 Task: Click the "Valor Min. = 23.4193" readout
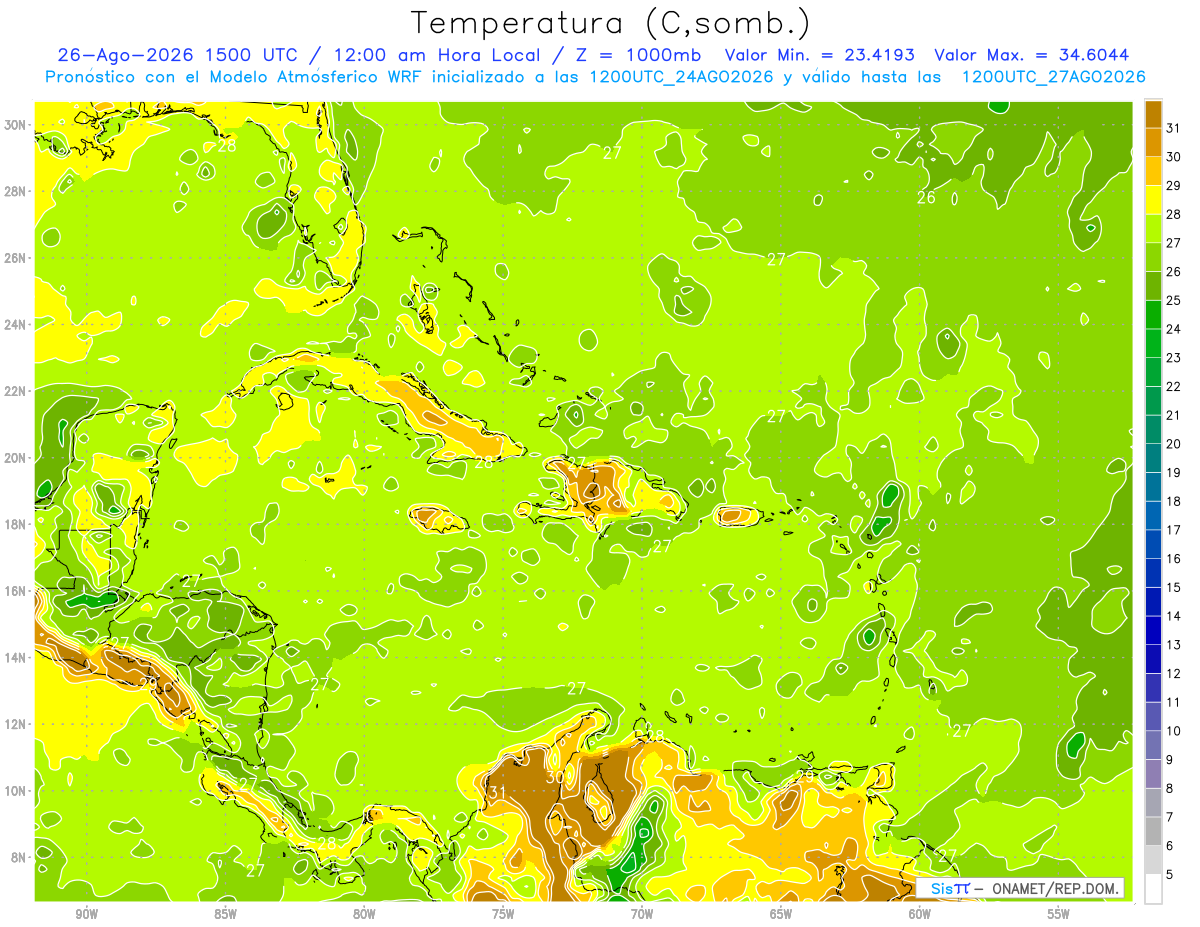(x=818, y=55)
